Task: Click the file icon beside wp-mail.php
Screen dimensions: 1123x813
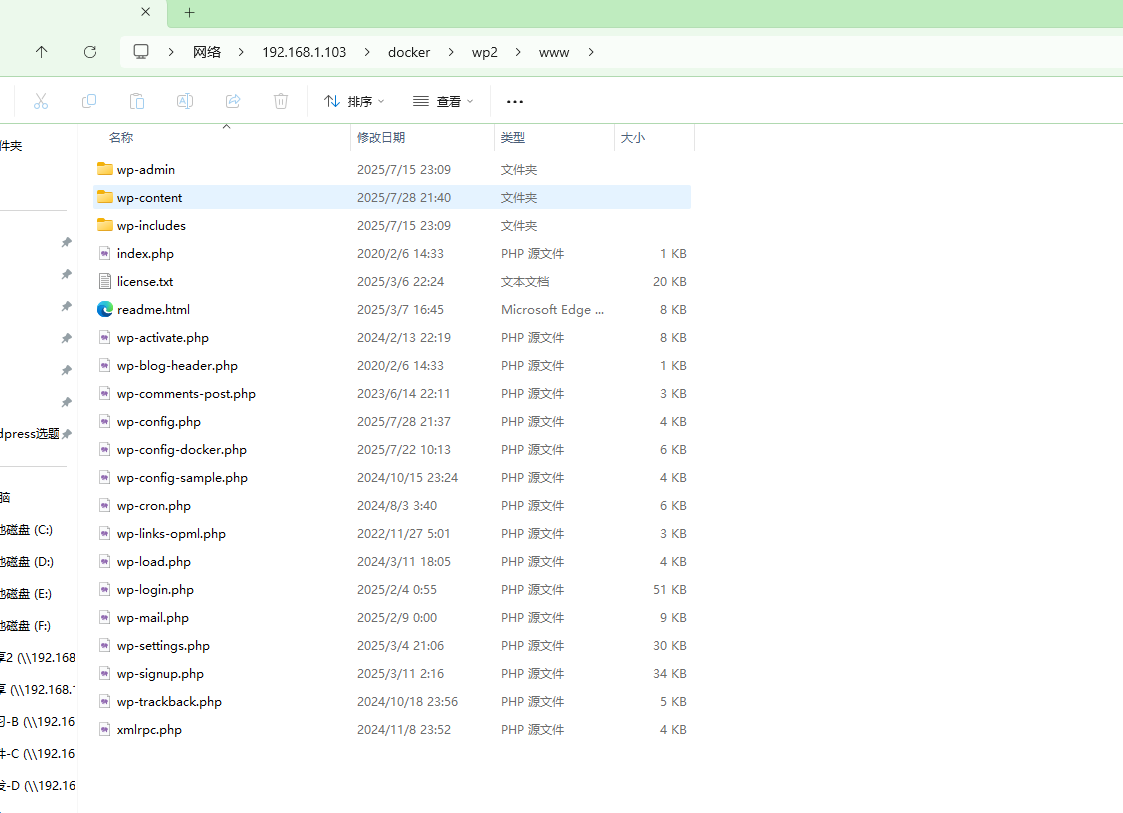Action: [105, 617]
